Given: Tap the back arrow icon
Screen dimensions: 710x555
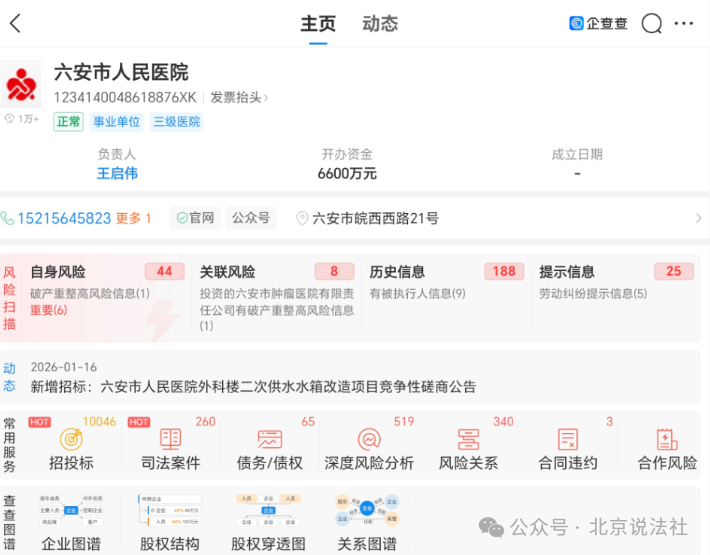Looking at the screenshot, I should point(15,24).
